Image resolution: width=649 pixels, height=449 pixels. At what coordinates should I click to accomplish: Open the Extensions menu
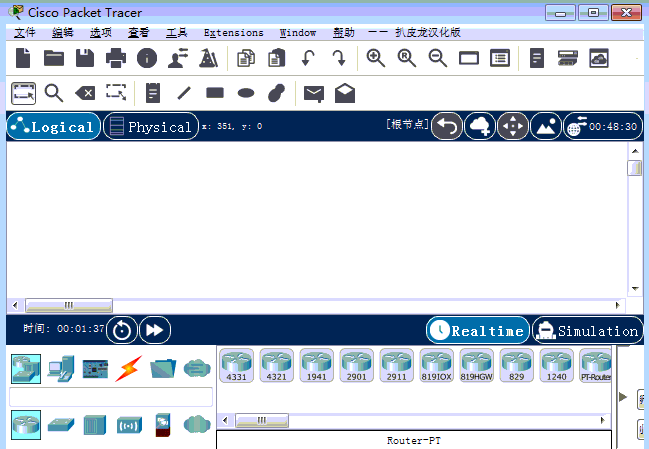pyautogui.click(x=233, y=32)
